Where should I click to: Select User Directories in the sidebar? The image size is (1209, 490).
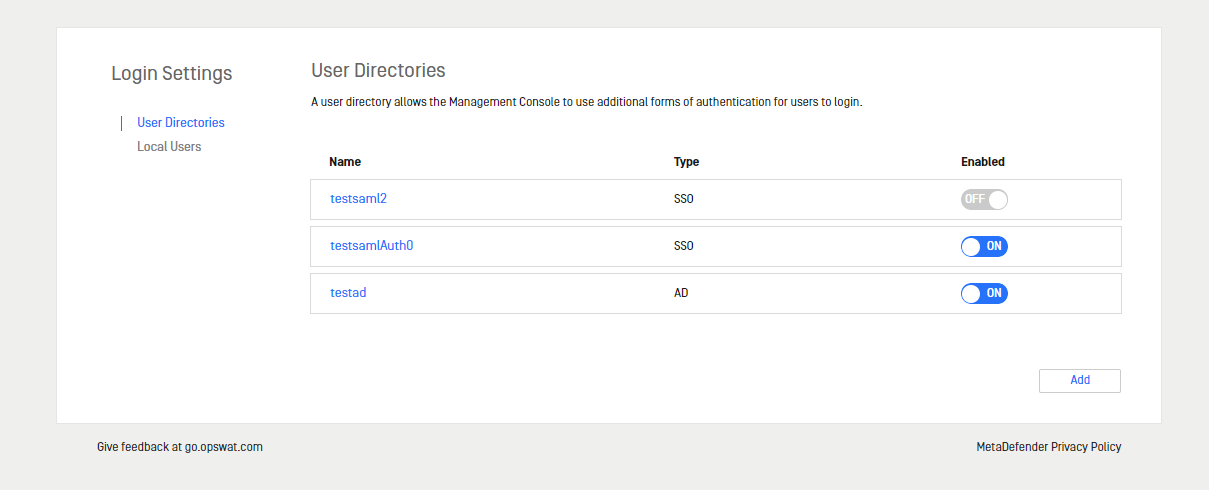coord(181,123)
